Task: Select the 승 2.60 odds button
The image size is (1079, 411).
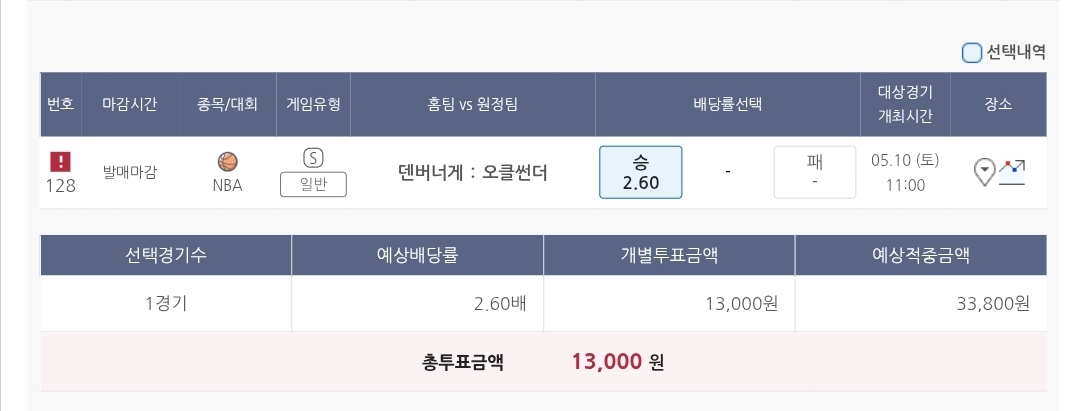Action: click(640, 172)
